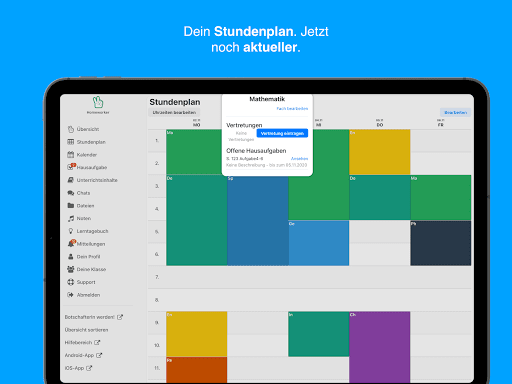Click the Fach bearbeiten link
Screen dimensions: 512x384
click(x=292, y=109)
